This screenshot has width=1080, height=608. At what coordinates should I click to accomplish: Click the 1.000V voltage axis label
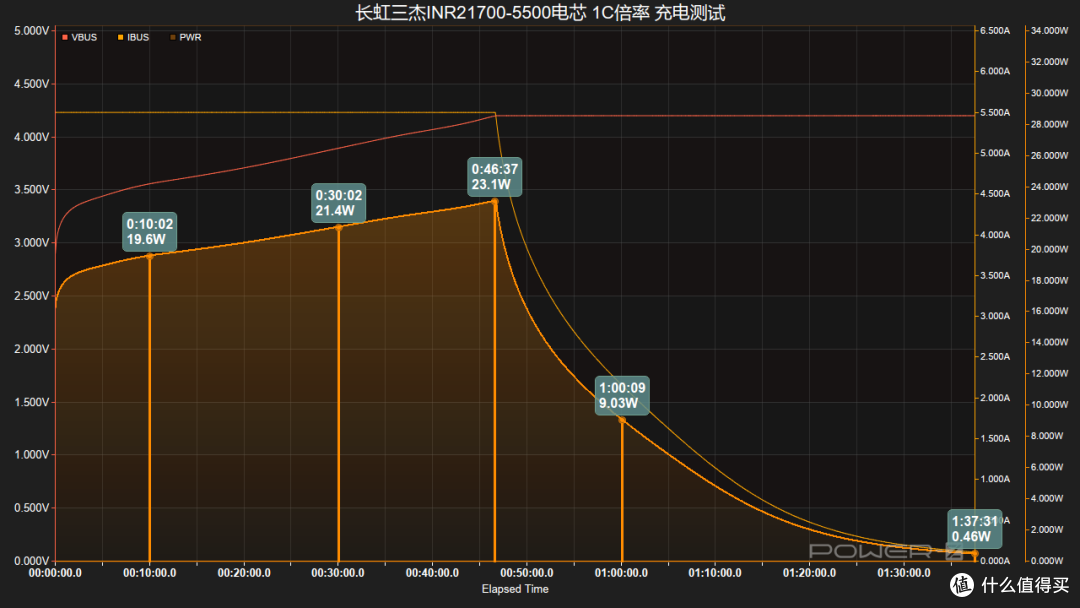click(32, 455)
